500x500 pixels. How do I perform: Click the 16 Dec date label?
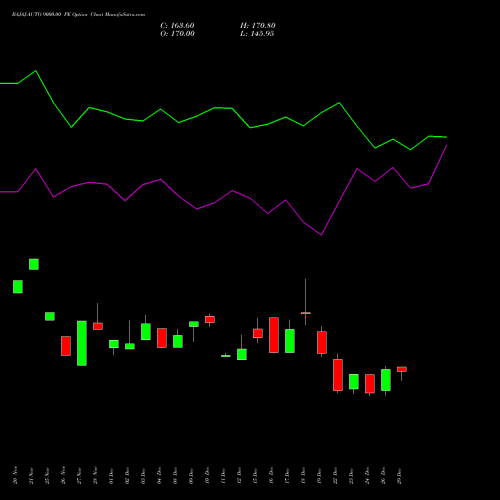pos(271,476)
